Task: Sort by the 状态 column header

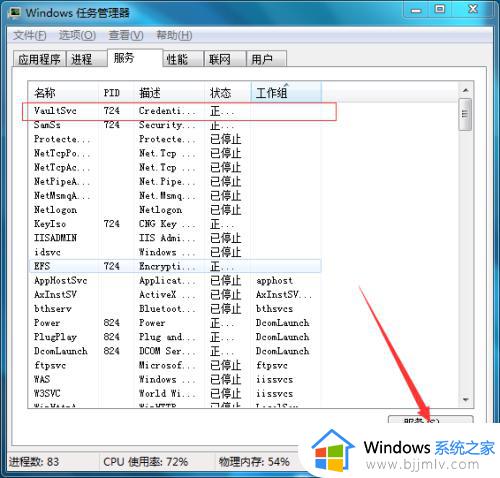Action: 228,92
